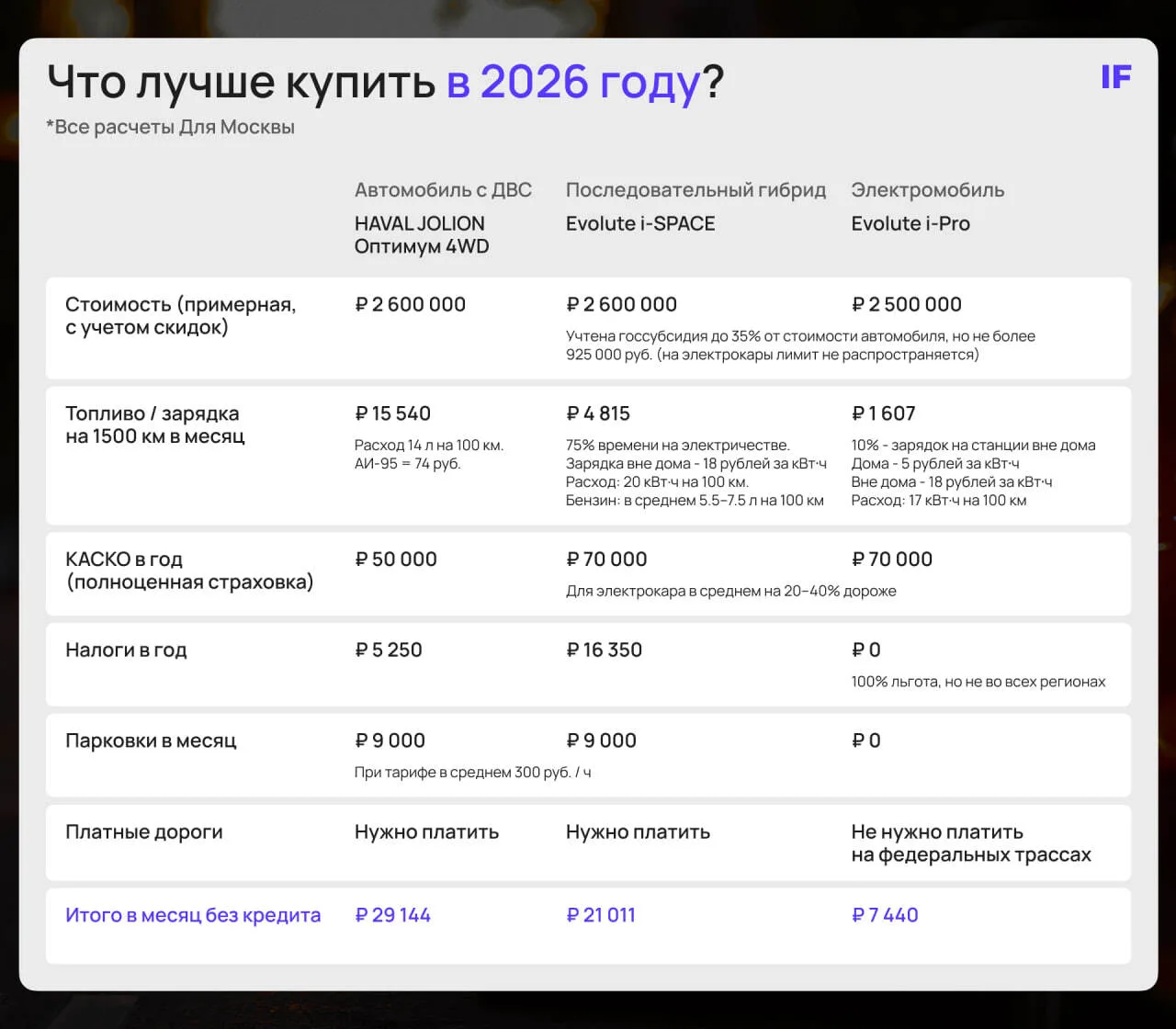Click 'Нужно платить' under Evolute i-SPACE column
The height and width of the screenshot is (1029, 1176).
639,832
